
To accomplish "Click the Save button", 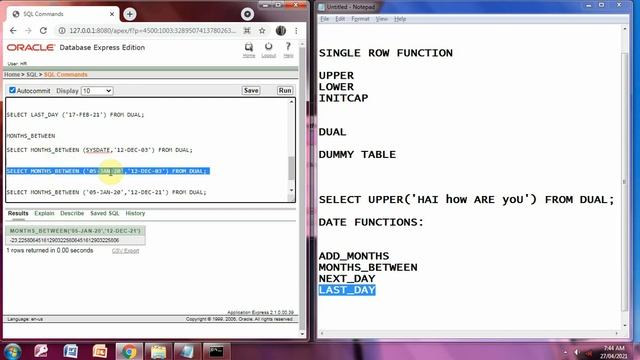I will (x=251, y=91).
